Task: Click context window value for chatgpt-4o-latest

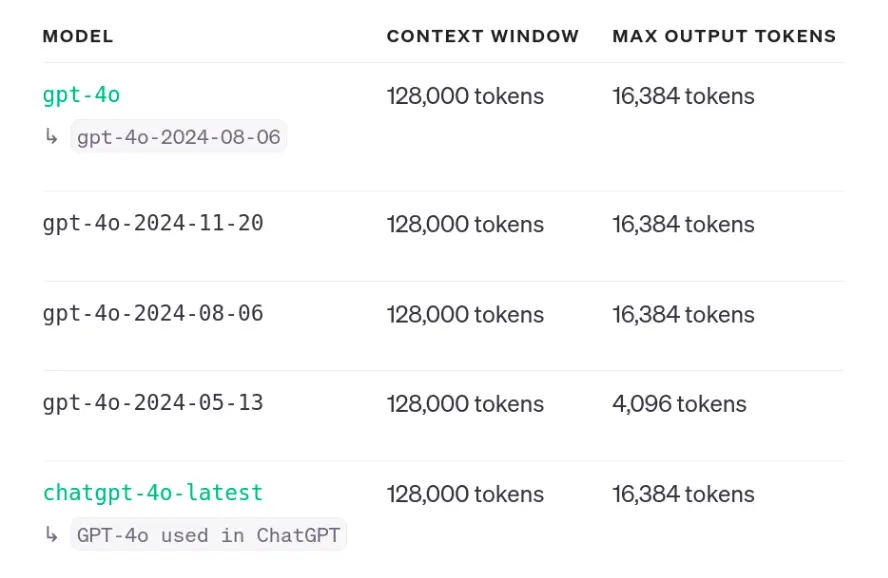Action: click(465, 494)
